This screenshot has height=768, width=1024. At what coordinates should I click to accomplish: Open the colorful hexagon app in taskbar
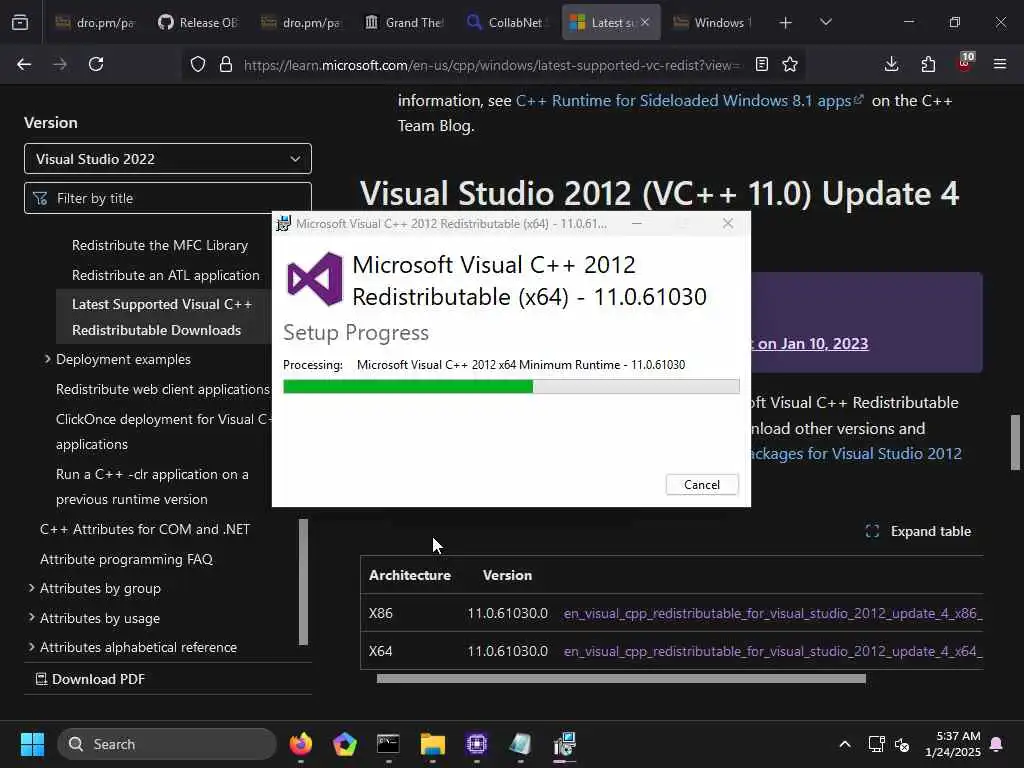345,744
